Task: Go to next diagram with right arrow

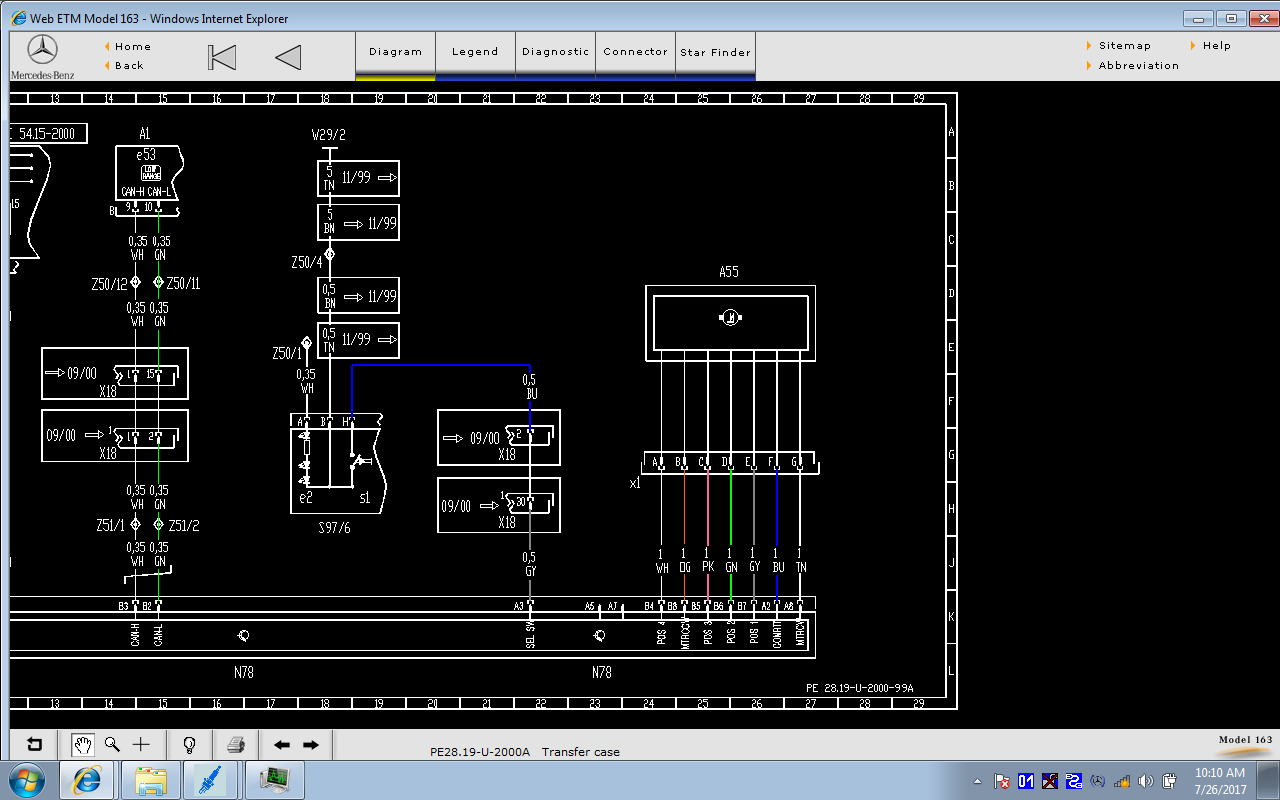Action: 311,744
